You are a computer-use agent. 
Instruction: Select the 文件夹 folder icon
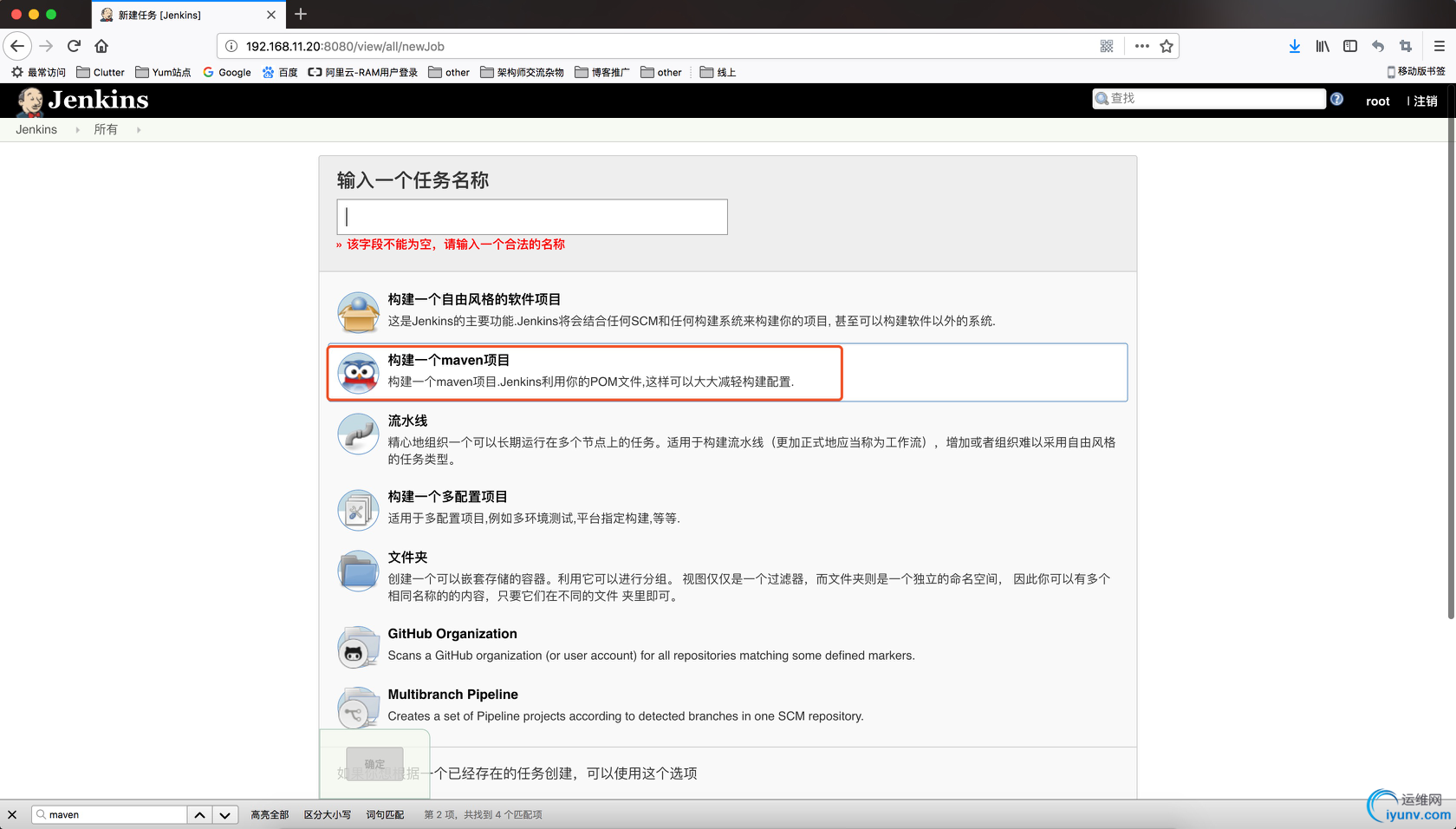tap(358, 571)
